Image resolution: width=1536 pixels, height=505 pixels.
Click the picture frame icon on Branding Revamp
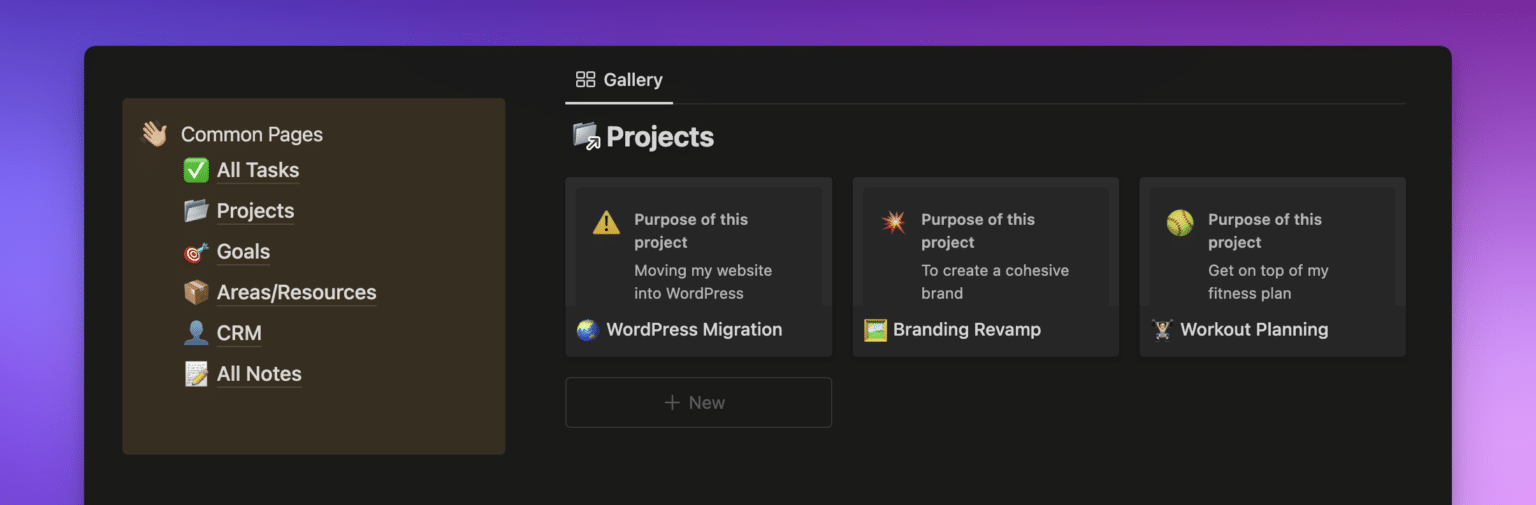pos(875,330)
